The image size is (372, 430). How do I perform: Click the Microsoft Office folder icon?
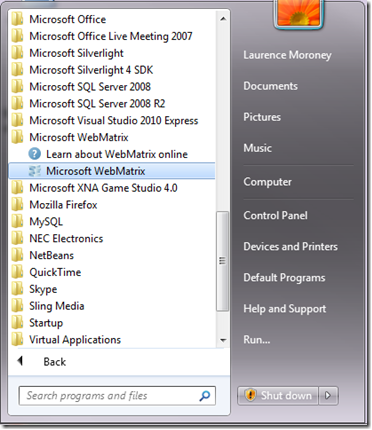17,19
